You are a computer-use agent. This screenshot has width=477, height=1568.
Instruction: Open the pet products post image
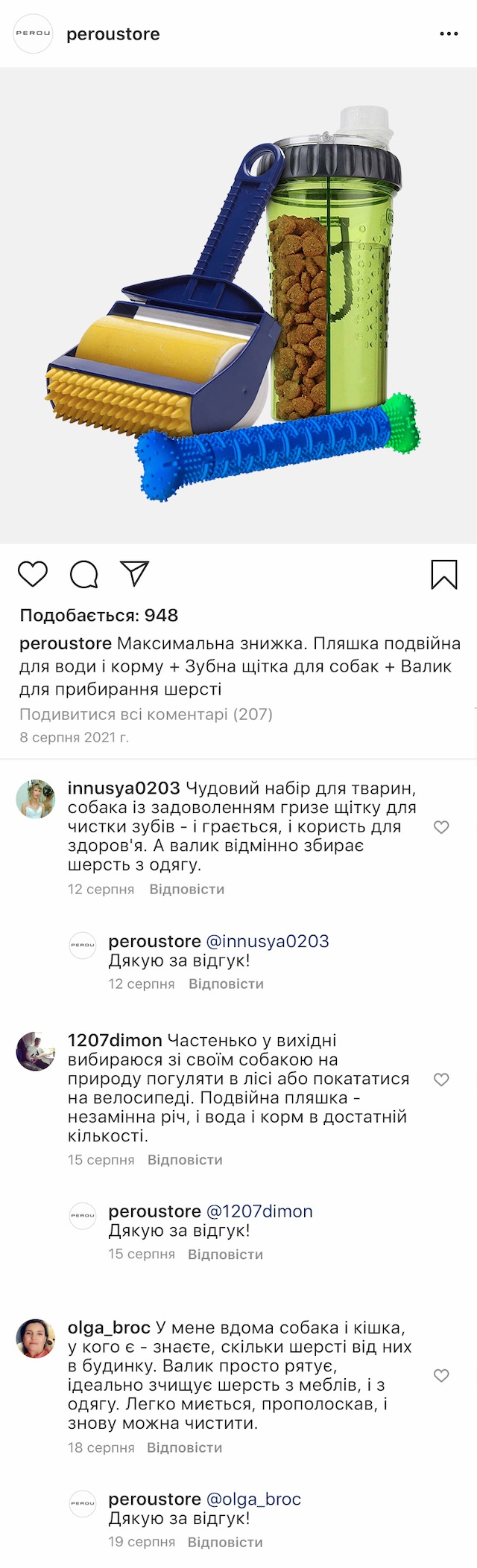238,305
